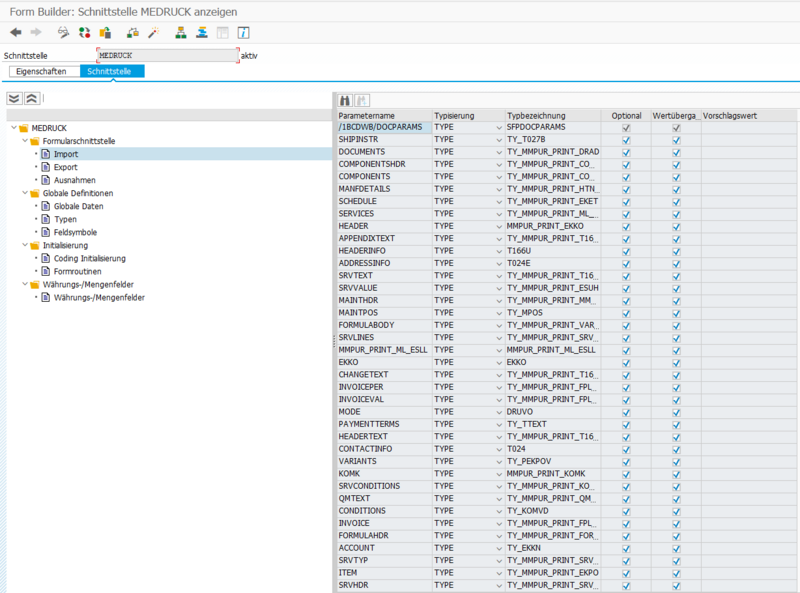
Task: Click the binoculars find icon above table
Action: (x=345, y=100)
